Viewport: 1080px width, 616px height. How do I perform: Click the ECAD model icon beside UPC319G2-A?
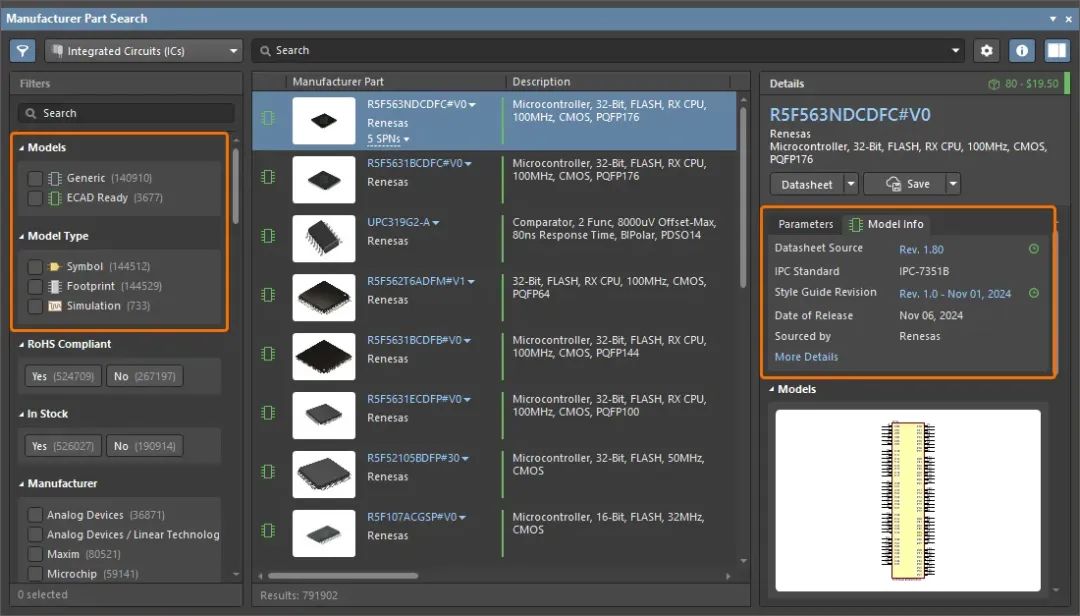(268, 236)
